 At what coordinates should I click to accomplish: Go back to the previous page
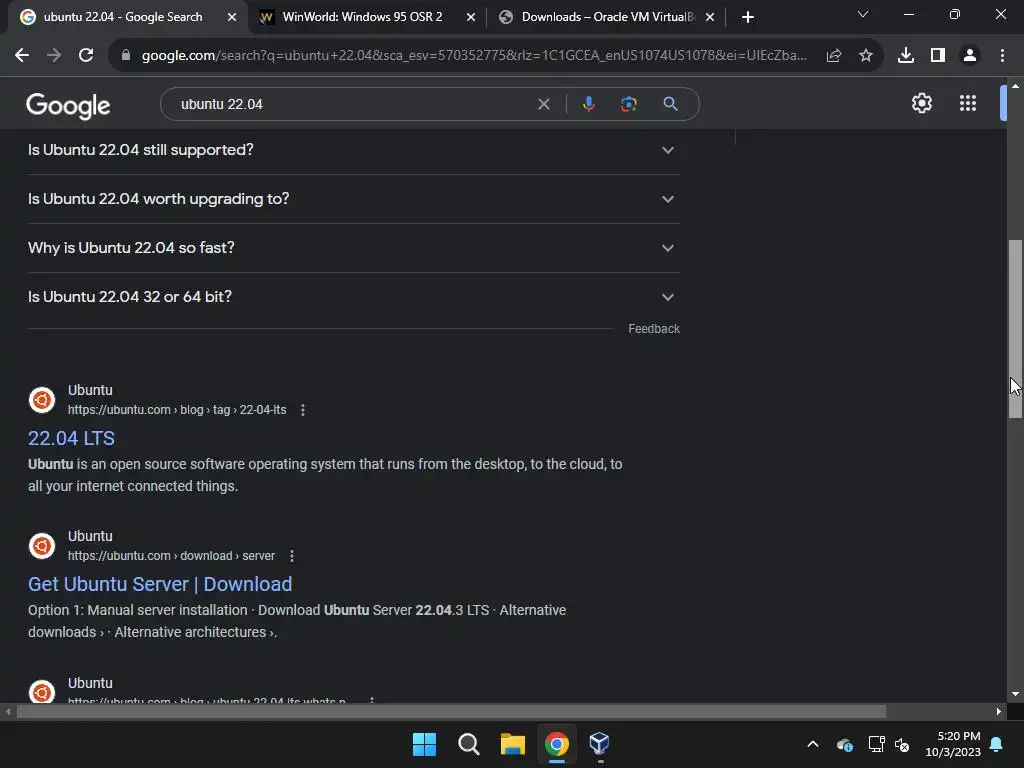point(22,56)
